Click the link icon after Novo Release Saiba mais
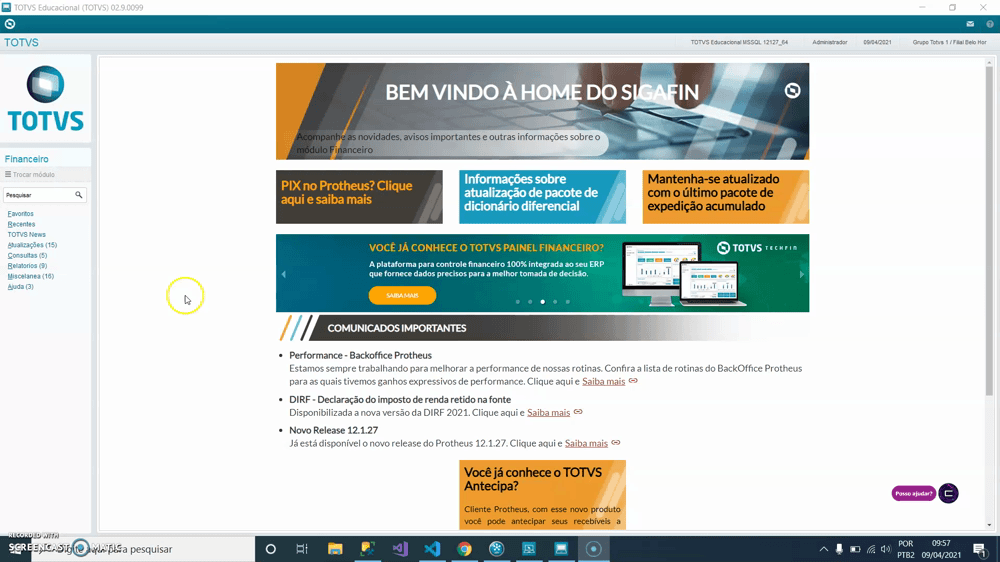This screenshot has height=562, width=1000. pyautogui.click(x=615, y=443)
